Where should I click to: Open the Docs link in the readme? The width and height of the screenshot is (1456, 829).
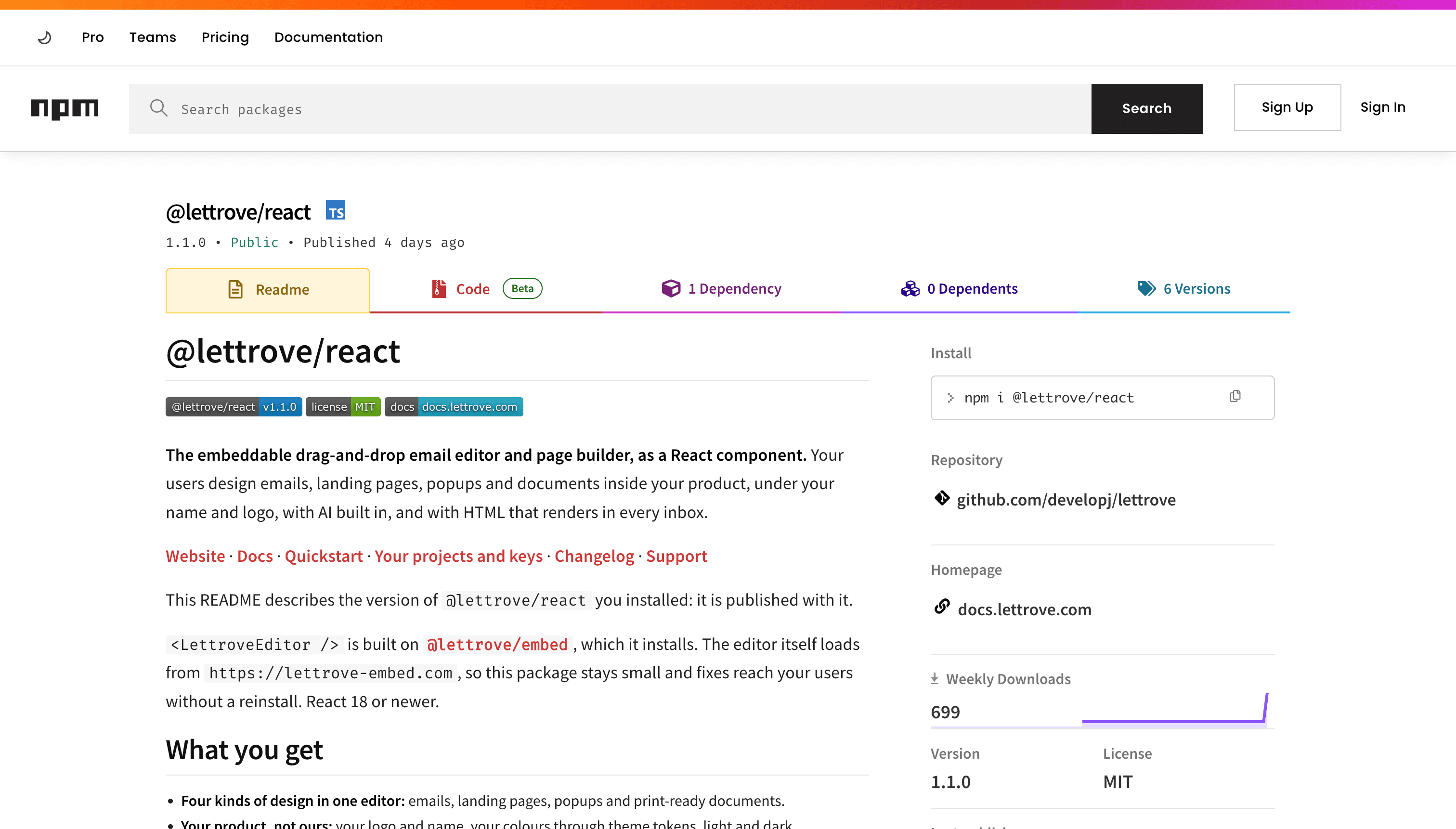coord(255,556)
